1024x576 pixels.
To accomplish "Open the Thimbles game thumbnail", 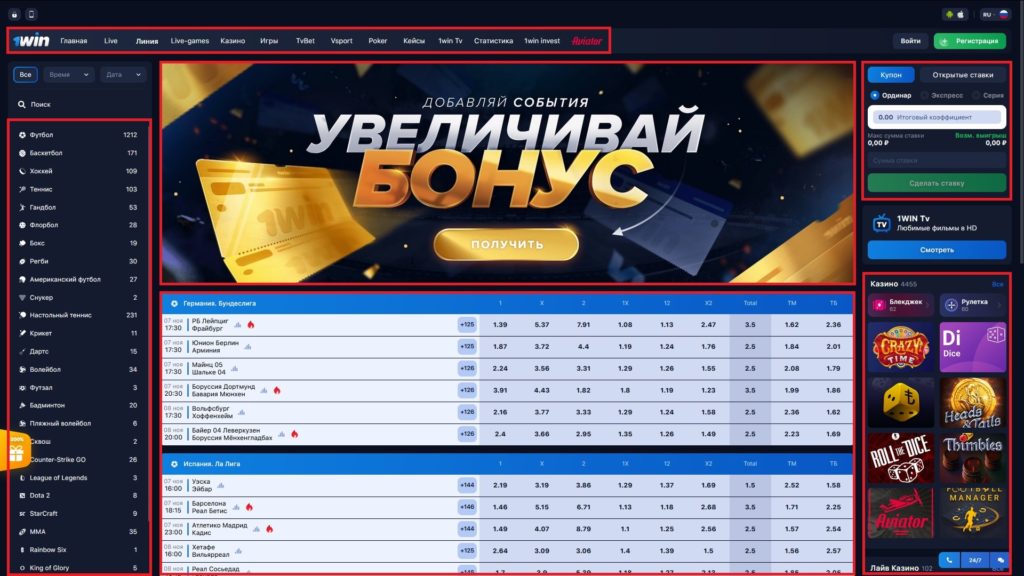I will point(973,458).
